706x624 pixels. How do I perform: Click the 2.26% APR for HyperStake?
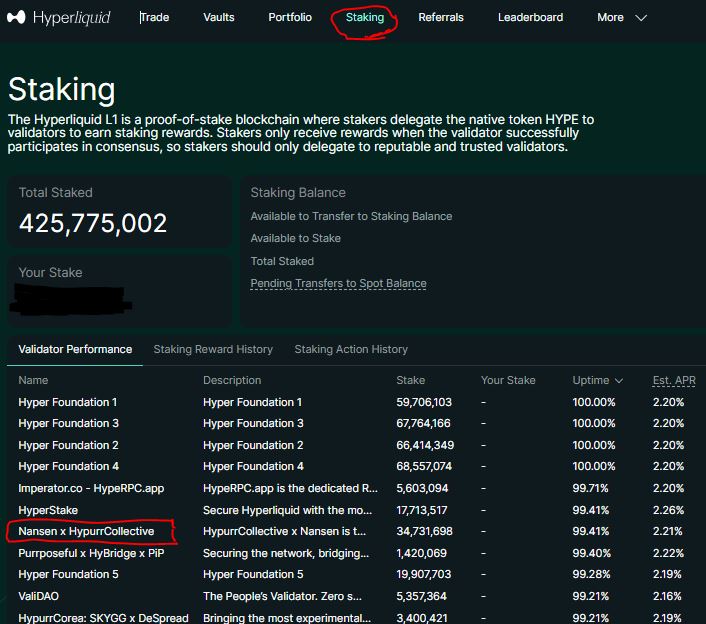click(669, 510)
